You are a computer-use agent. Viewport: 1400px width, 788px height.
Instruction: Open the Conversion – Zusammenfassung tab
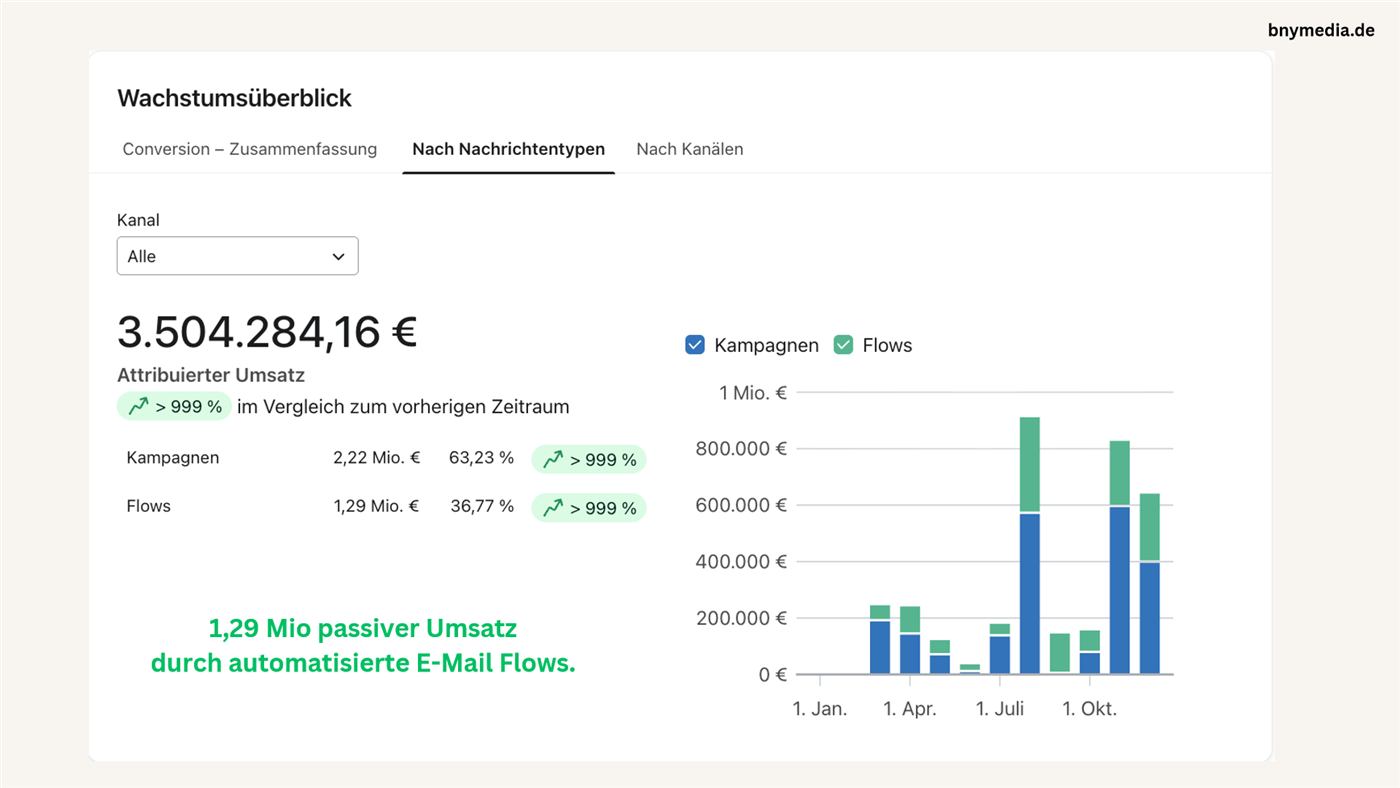(x=250, y=149)
